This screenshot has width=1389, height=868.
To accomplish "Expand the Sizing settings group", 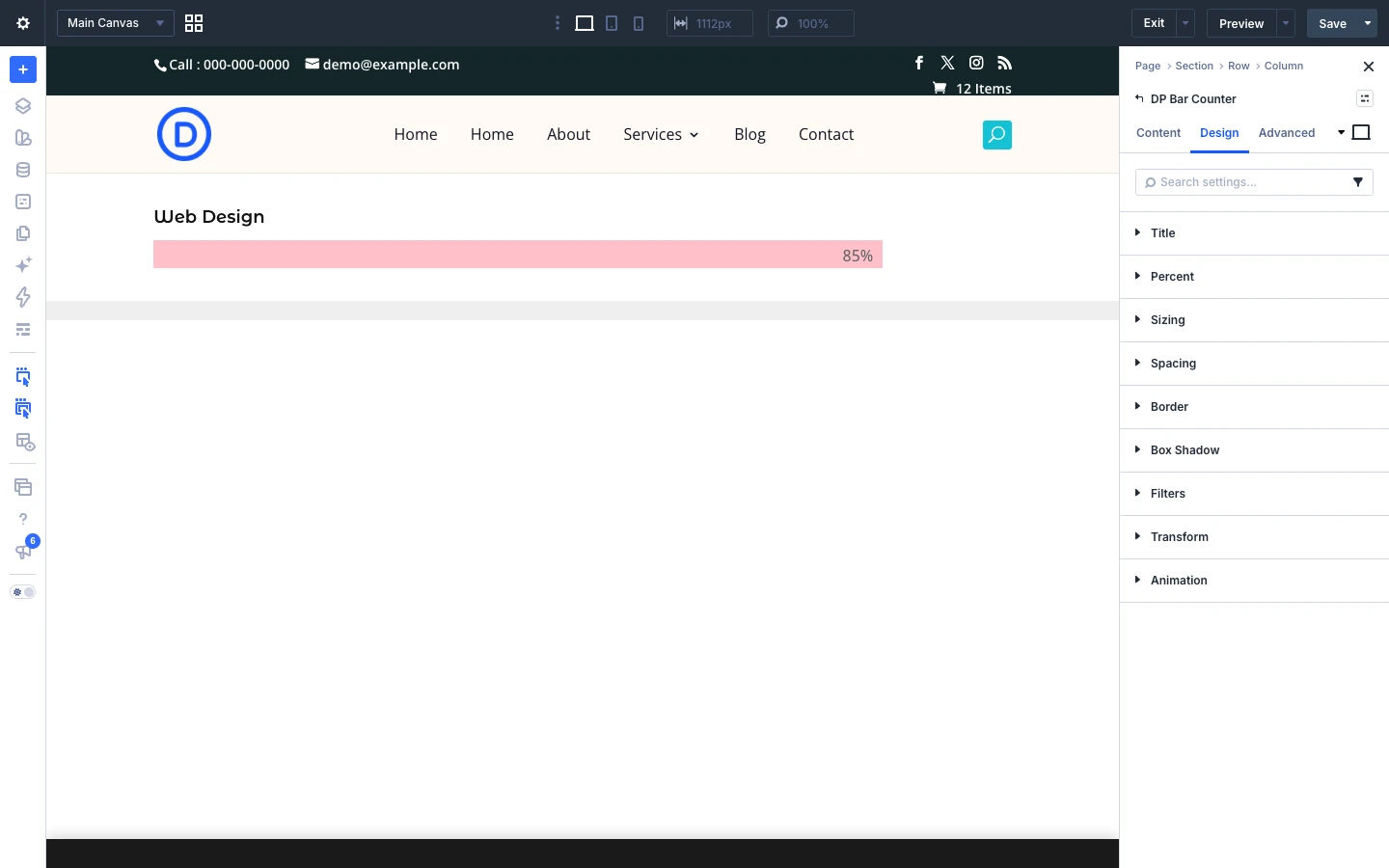I will coord(1254,320).
